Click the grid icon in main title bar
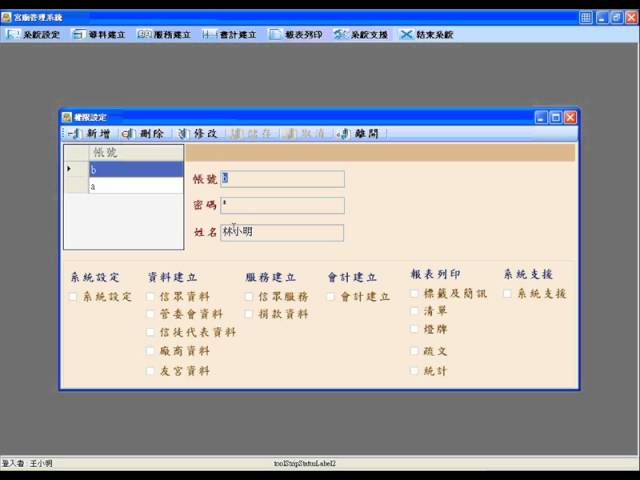Screen dimensions: 640x480 point(586,18)
